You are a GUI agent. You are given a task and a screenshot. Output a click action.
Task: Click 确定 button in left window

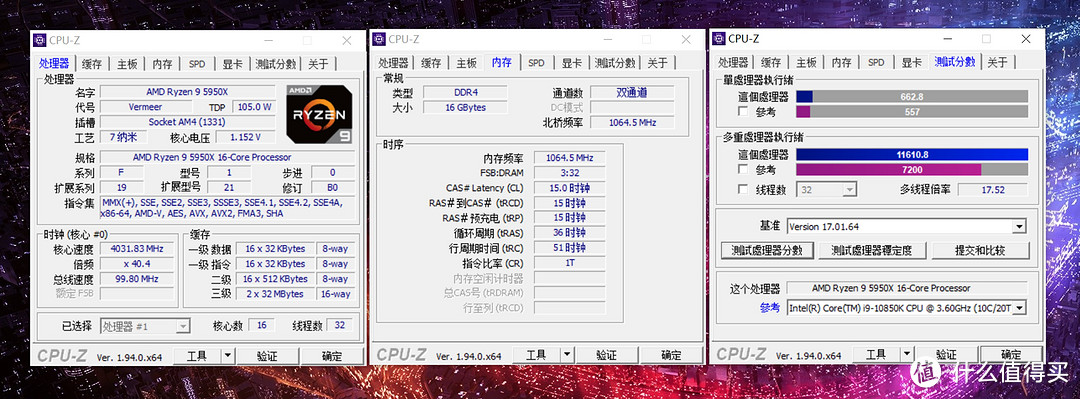(x=332, y=356)
